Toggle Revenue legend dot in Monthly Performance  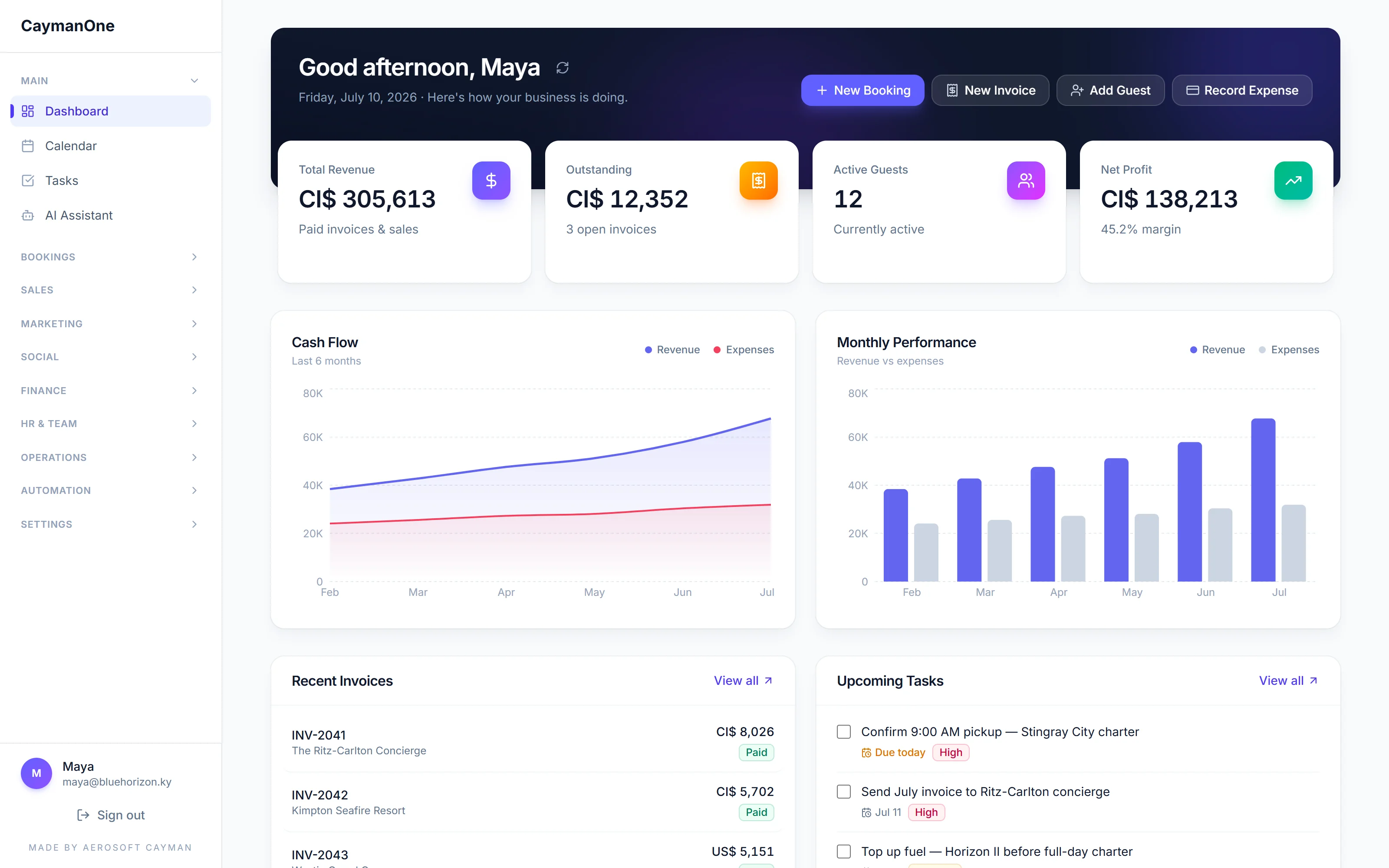tap(1193, 350)
